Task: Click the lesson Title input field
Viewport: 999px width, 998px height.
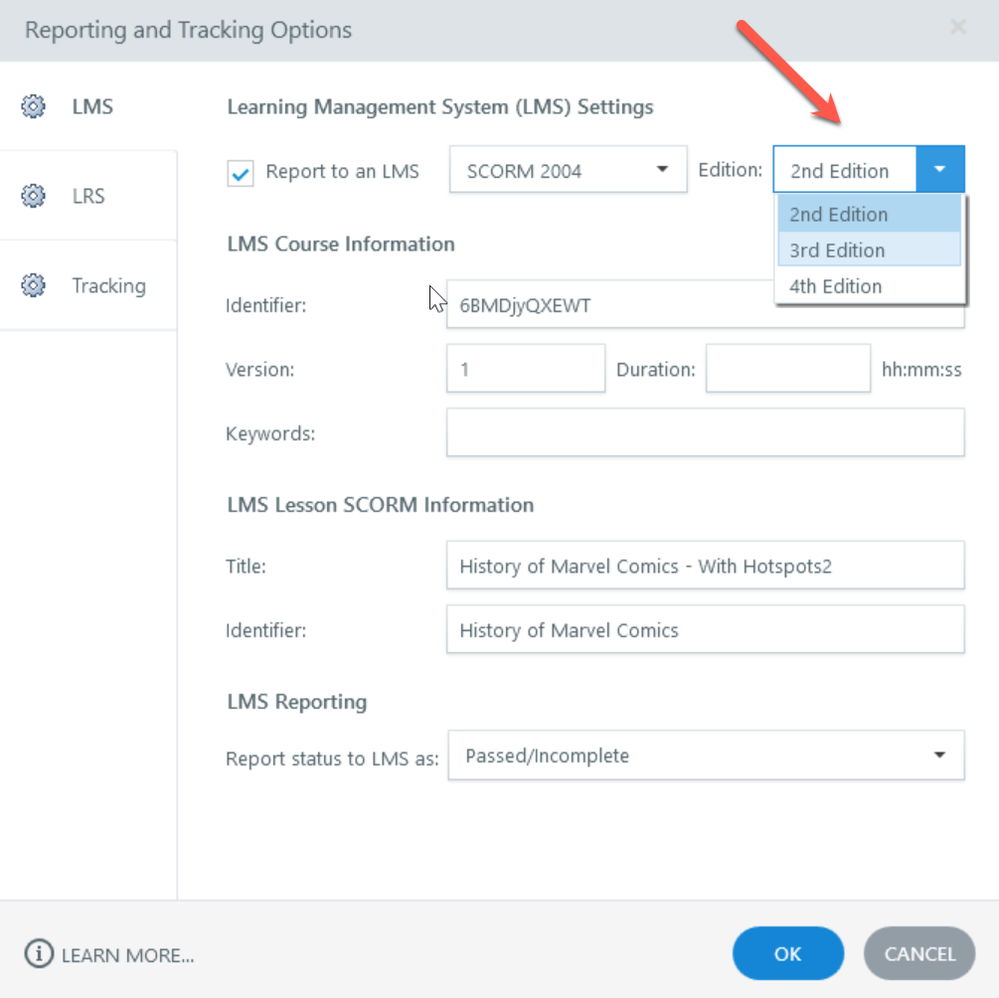Action: click(x=705, y=565)
